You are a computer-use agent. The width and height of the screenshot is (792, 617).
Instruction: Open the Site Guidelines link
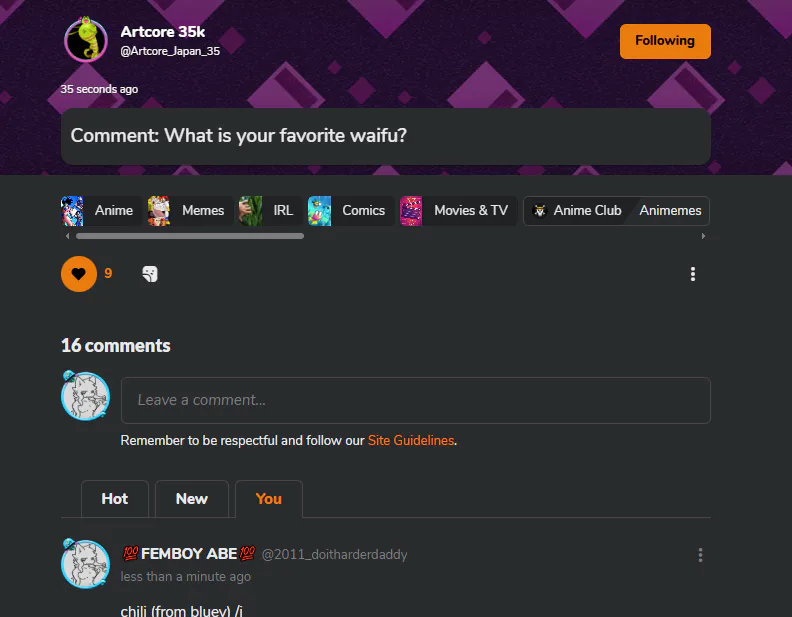tap(411, 440)
